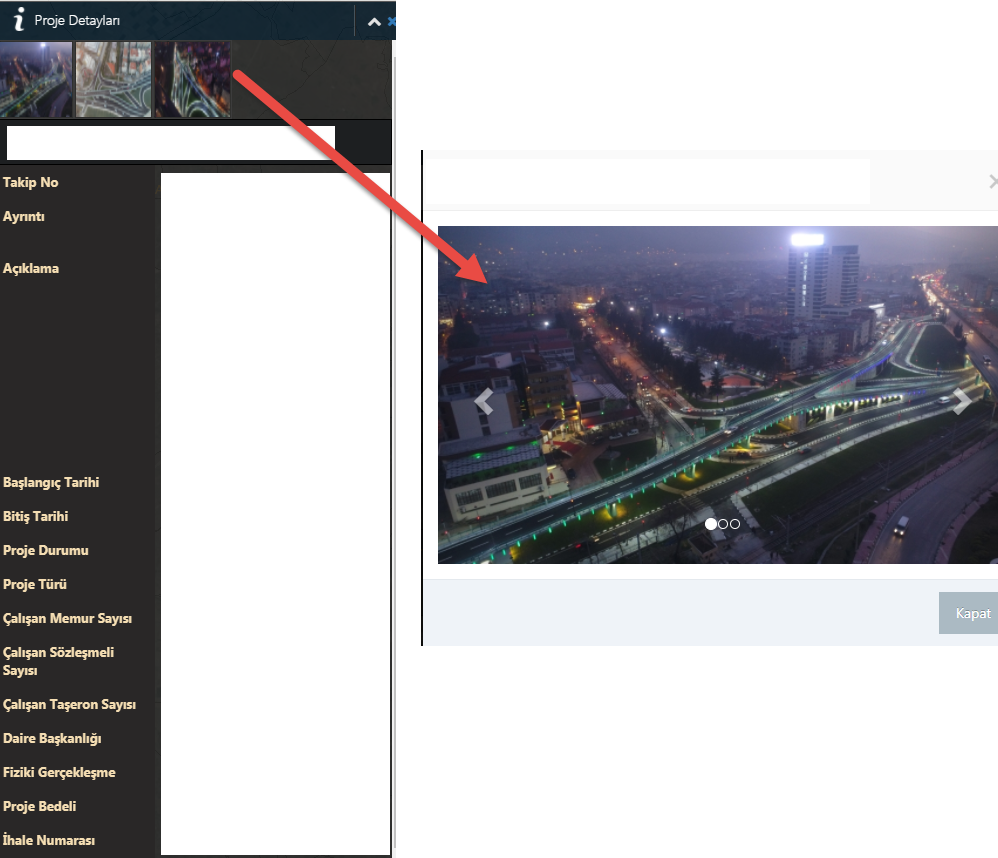Click the white field below the thumbnails
Screen dimensions: 998x858
pos(170,142)
